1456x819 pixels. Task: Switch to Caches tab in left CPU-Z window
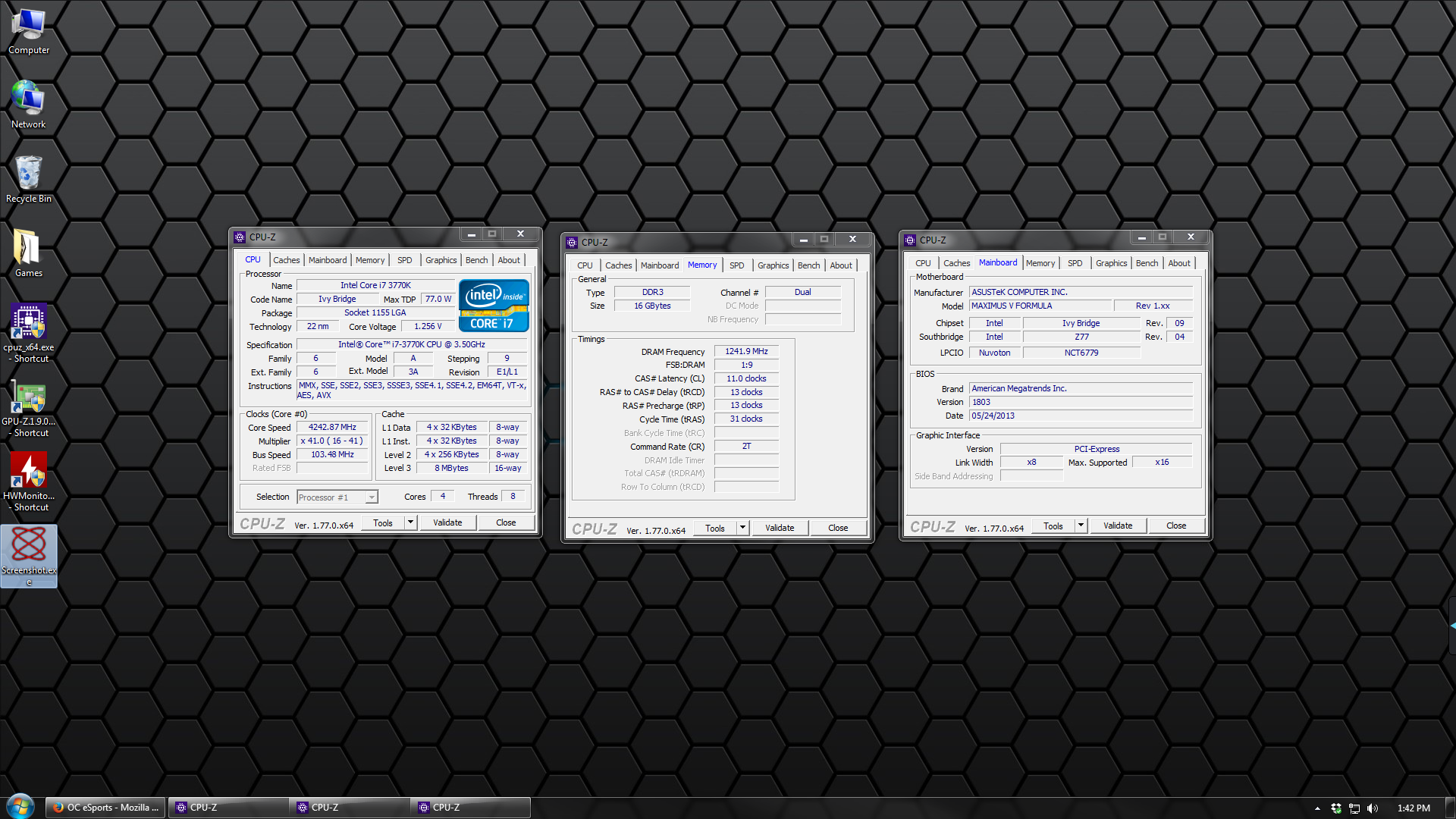287,260
